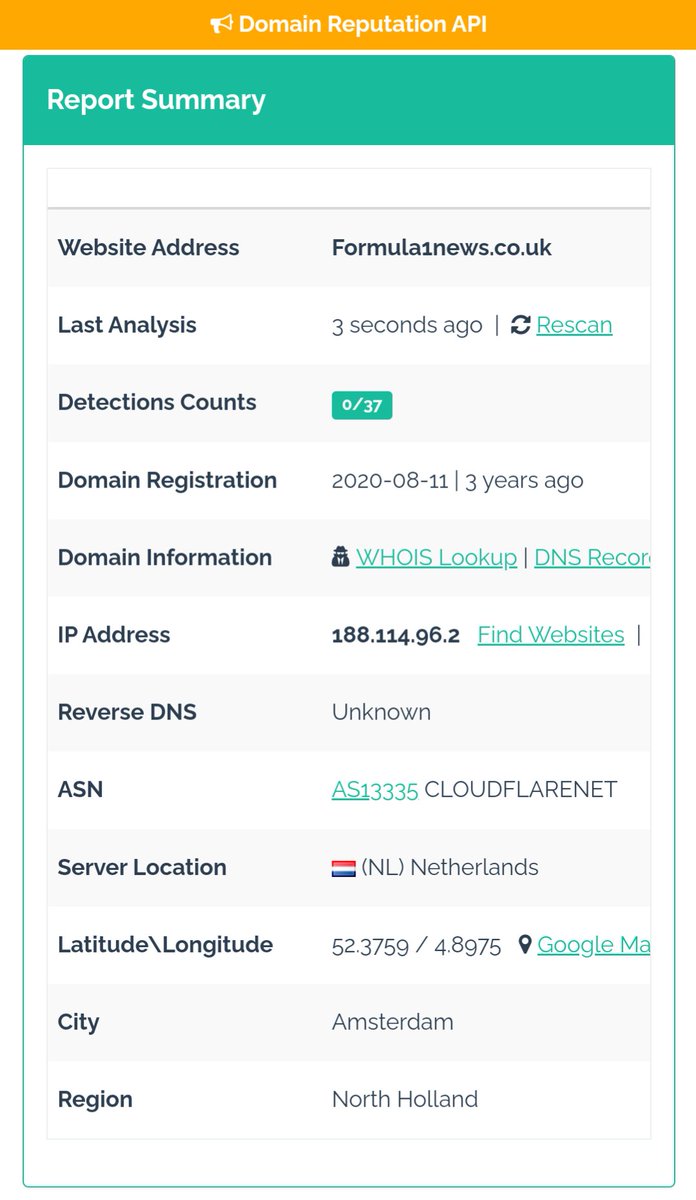This screenshot has height=1200, width=696.
Task: Click the 0/37 detections badge
Action: 362,404
